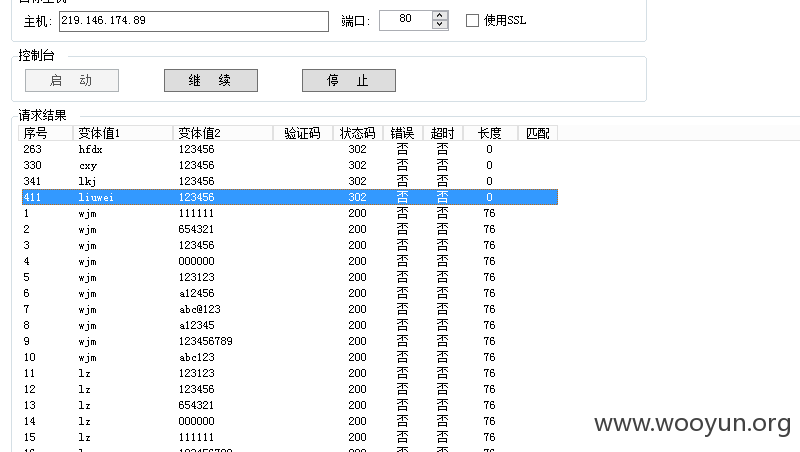Image resolution: width=800 pixels, height=452 pixels.
Task: Click the port number field showing 80
Action: [x=406, y=20]
